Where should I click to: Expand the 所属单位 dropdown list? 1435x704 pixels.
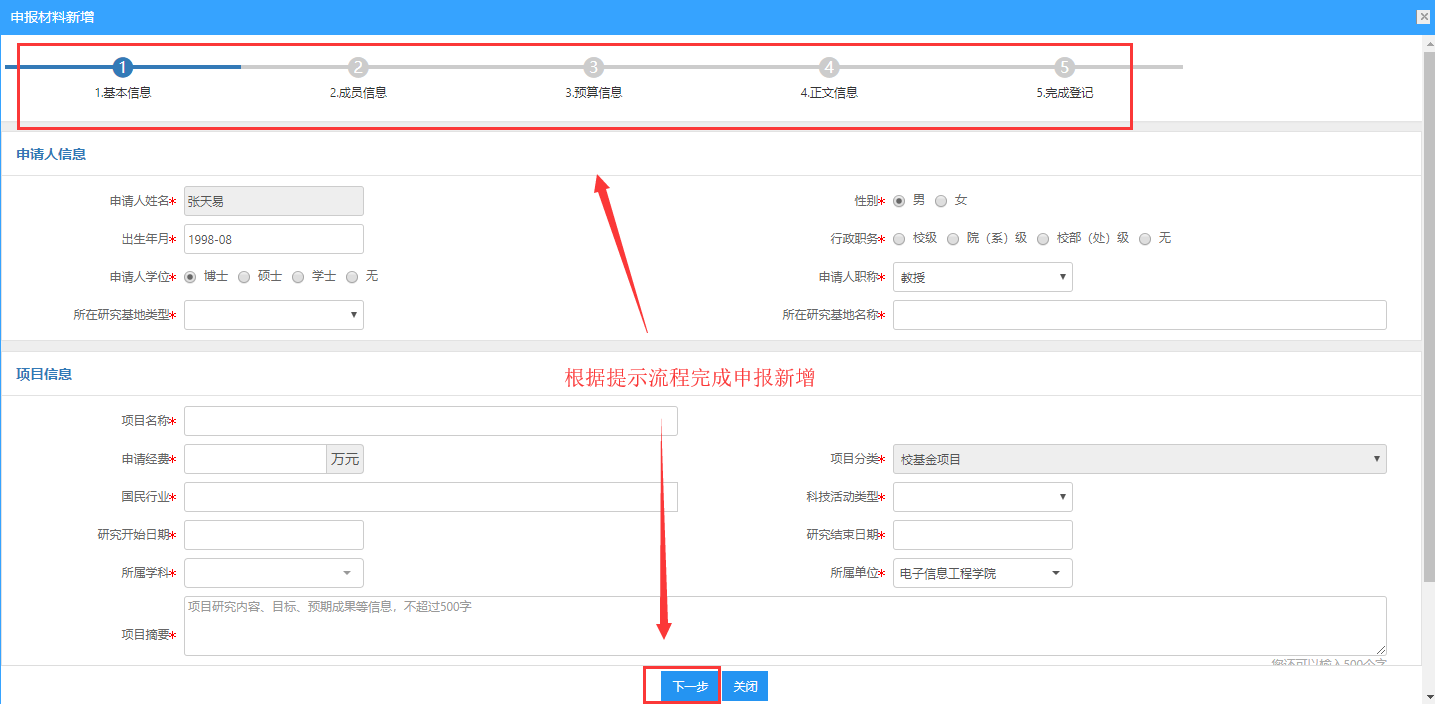[x=982, y=573]
